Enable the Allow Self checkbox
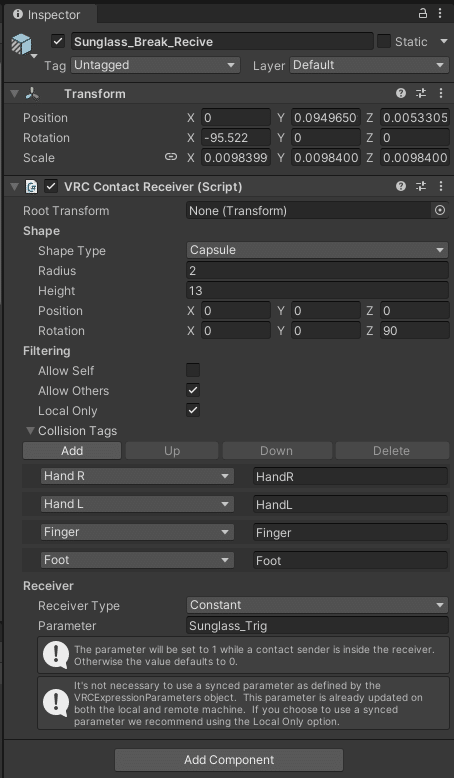 click(x=193, y=370)
